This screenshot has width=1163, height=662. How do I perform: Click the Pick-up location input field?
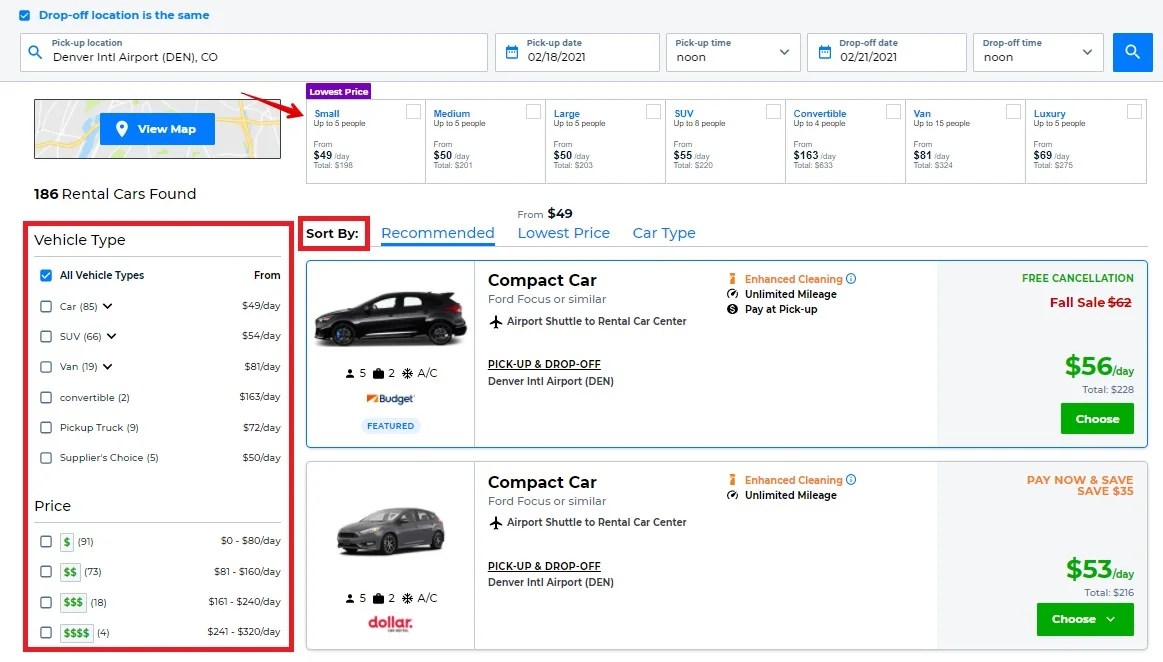pos(265,57)
